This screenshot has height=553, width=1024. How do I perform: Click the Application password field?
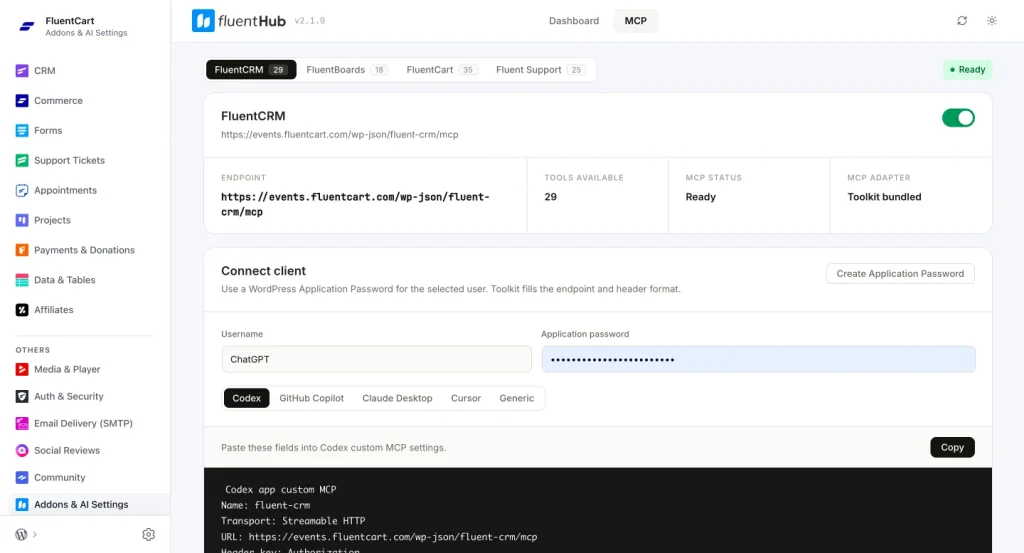(758, 359)
